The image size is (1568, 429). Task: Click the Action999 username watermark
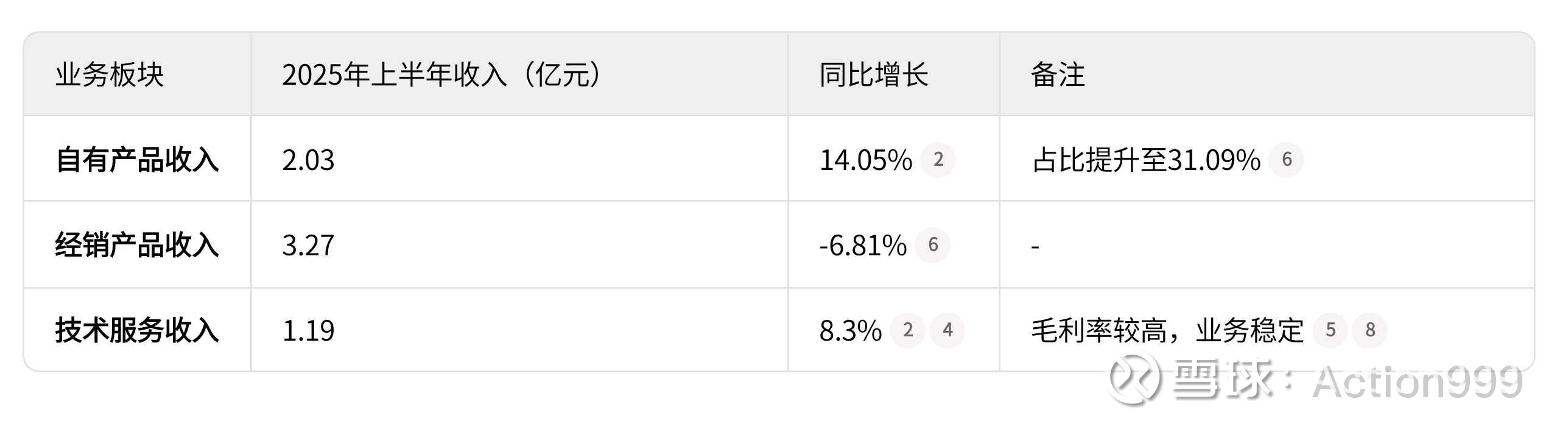click(x=1418, y=383)
